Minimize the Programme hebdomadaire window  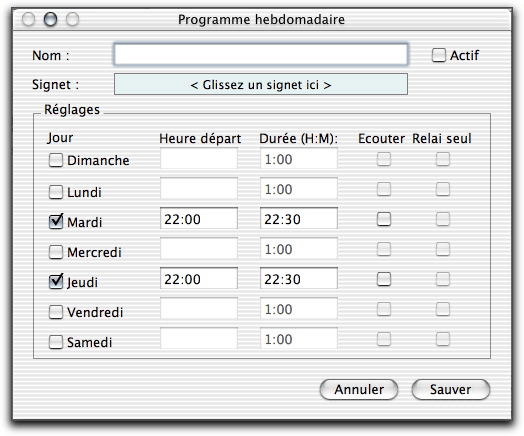50,19
